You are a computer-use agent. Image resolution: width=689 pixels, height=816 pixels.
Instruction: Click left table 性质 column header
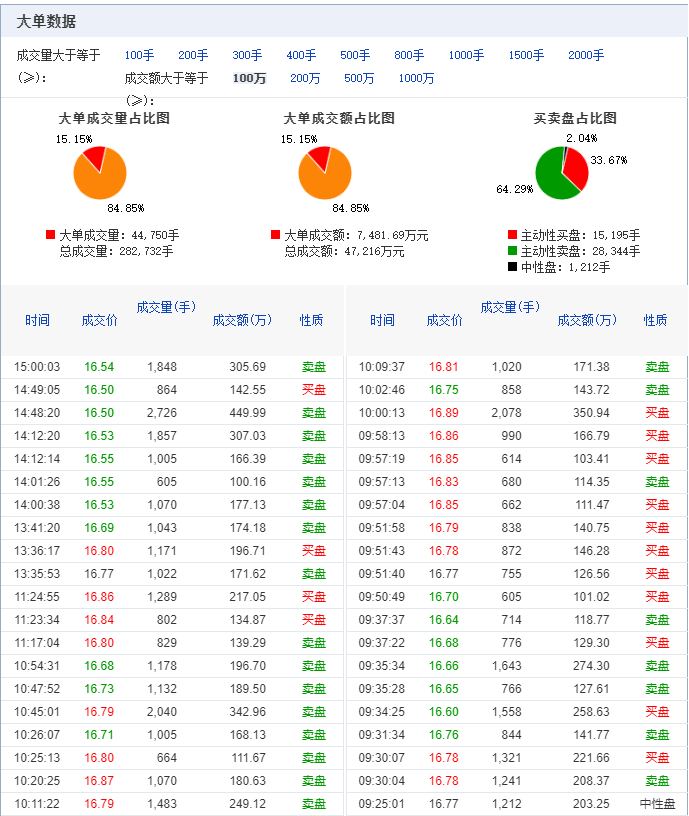coord(311,320)
